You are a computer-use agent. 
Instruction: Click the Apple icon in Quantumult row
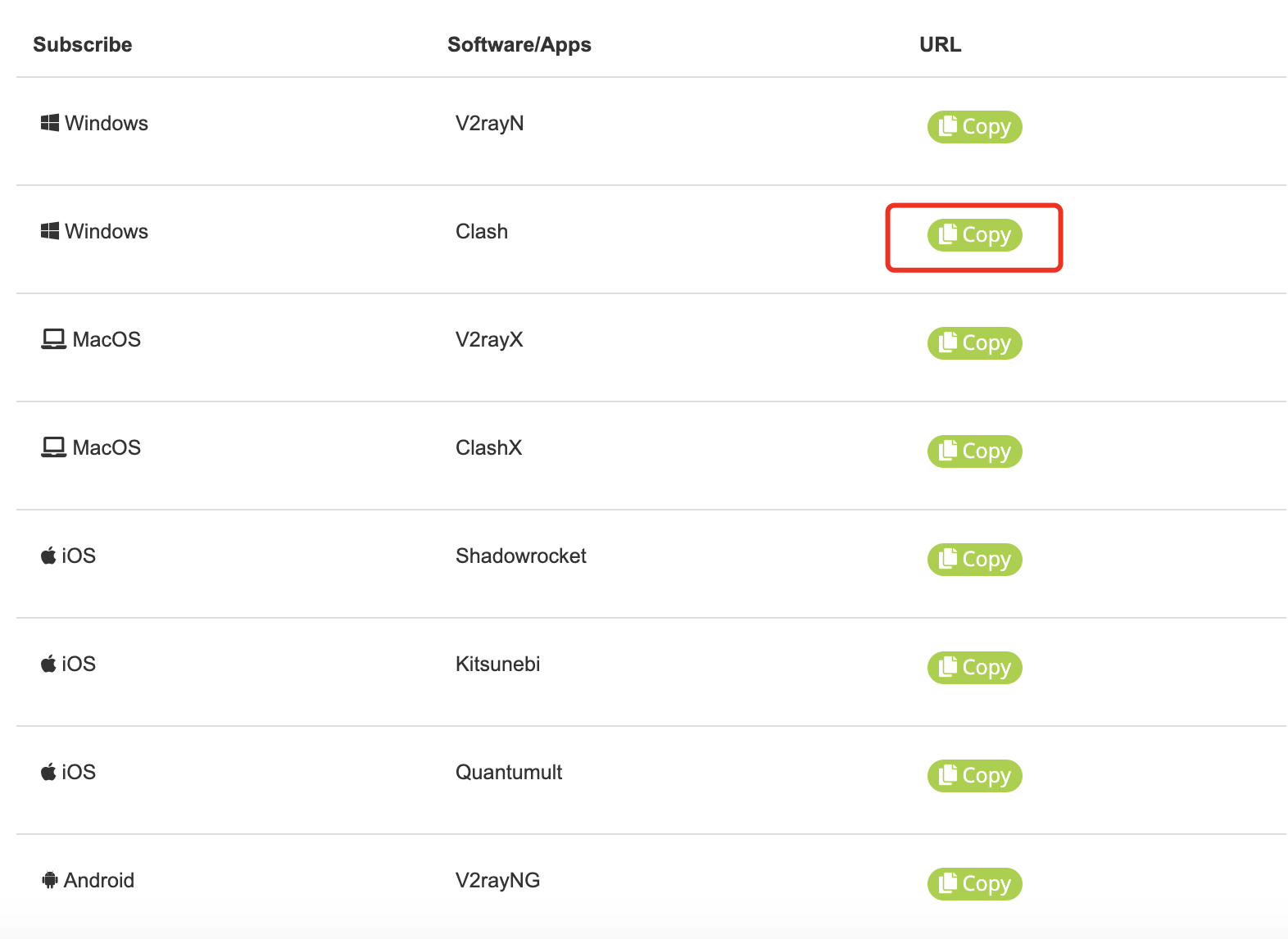click(x=48, y=772)
